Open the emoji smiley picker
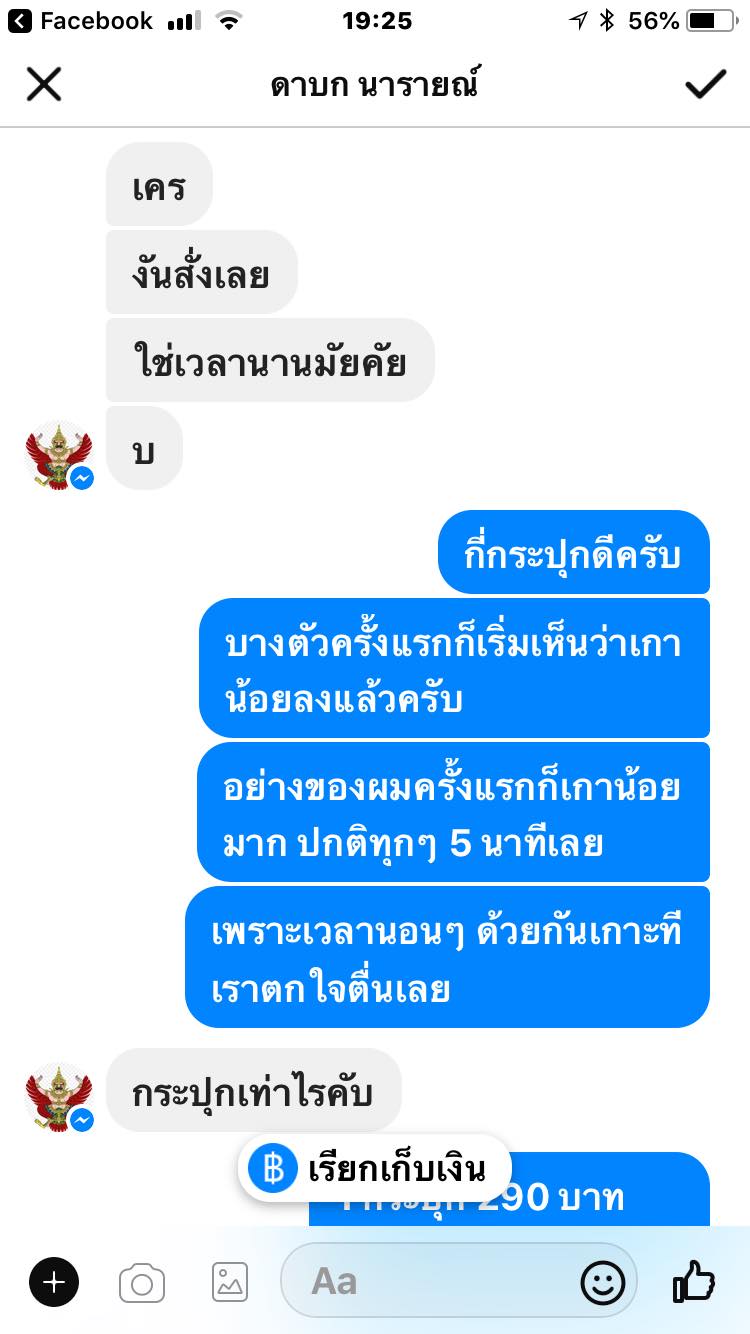The width and height of the screenshot is (750, 1334). [x=603, y=1282]
